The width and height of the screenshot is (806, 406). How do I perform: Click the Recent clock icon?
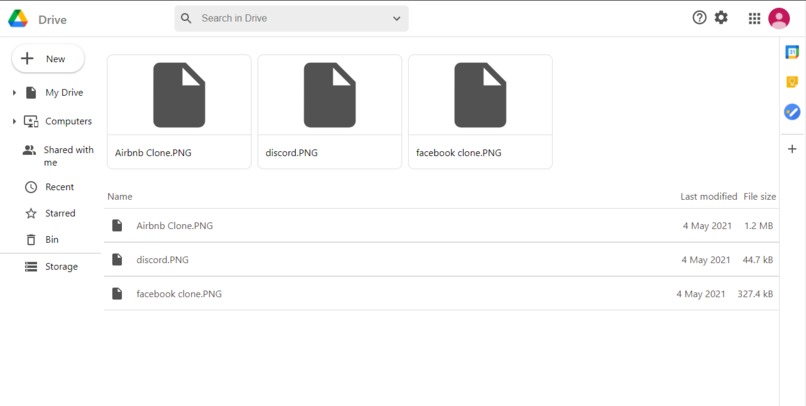(31, 187)
